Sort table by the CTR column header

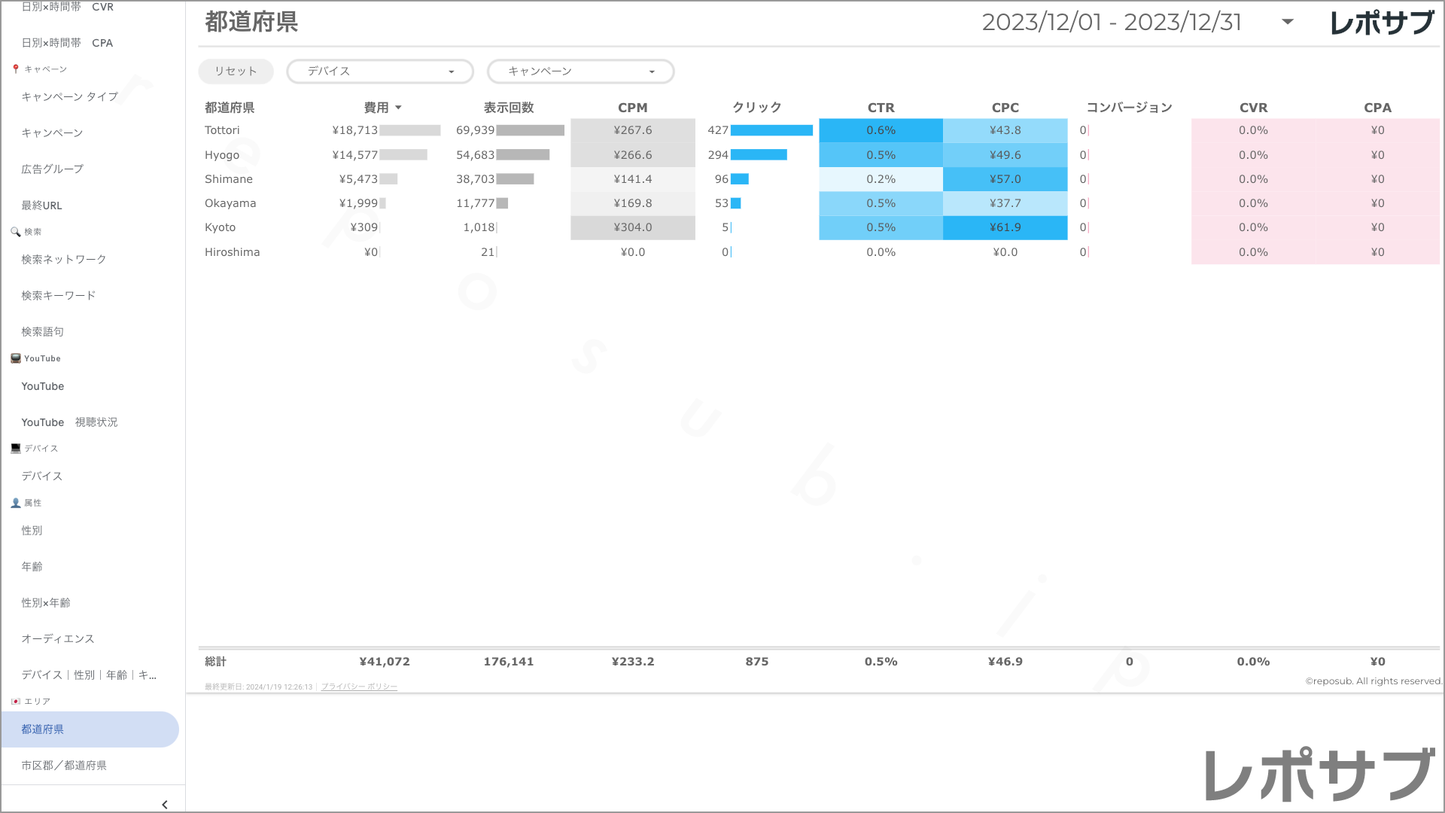coord(880,108)
